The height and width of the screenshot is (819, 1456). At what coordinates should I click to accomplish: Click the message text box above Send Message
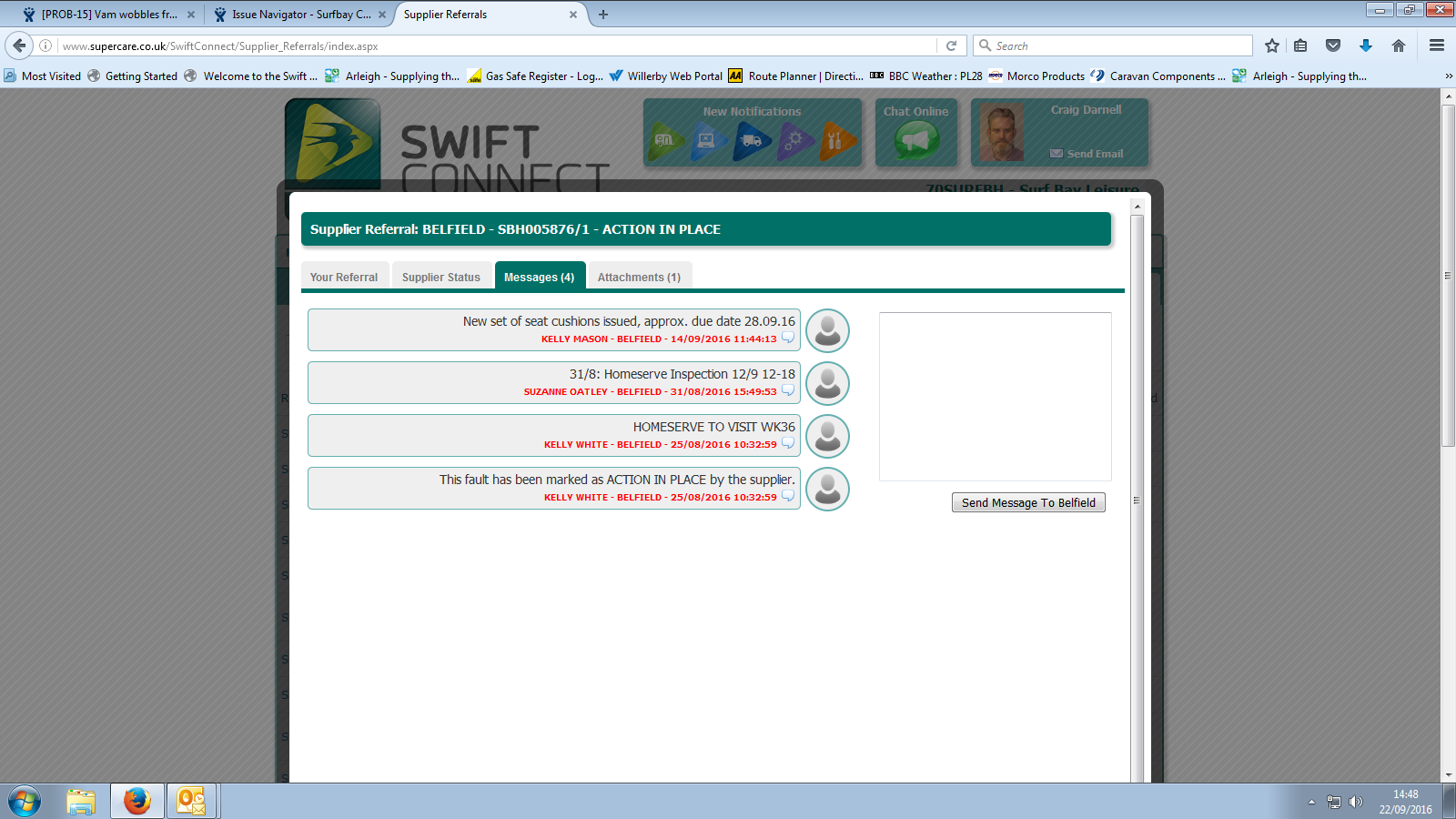(996, 397)
